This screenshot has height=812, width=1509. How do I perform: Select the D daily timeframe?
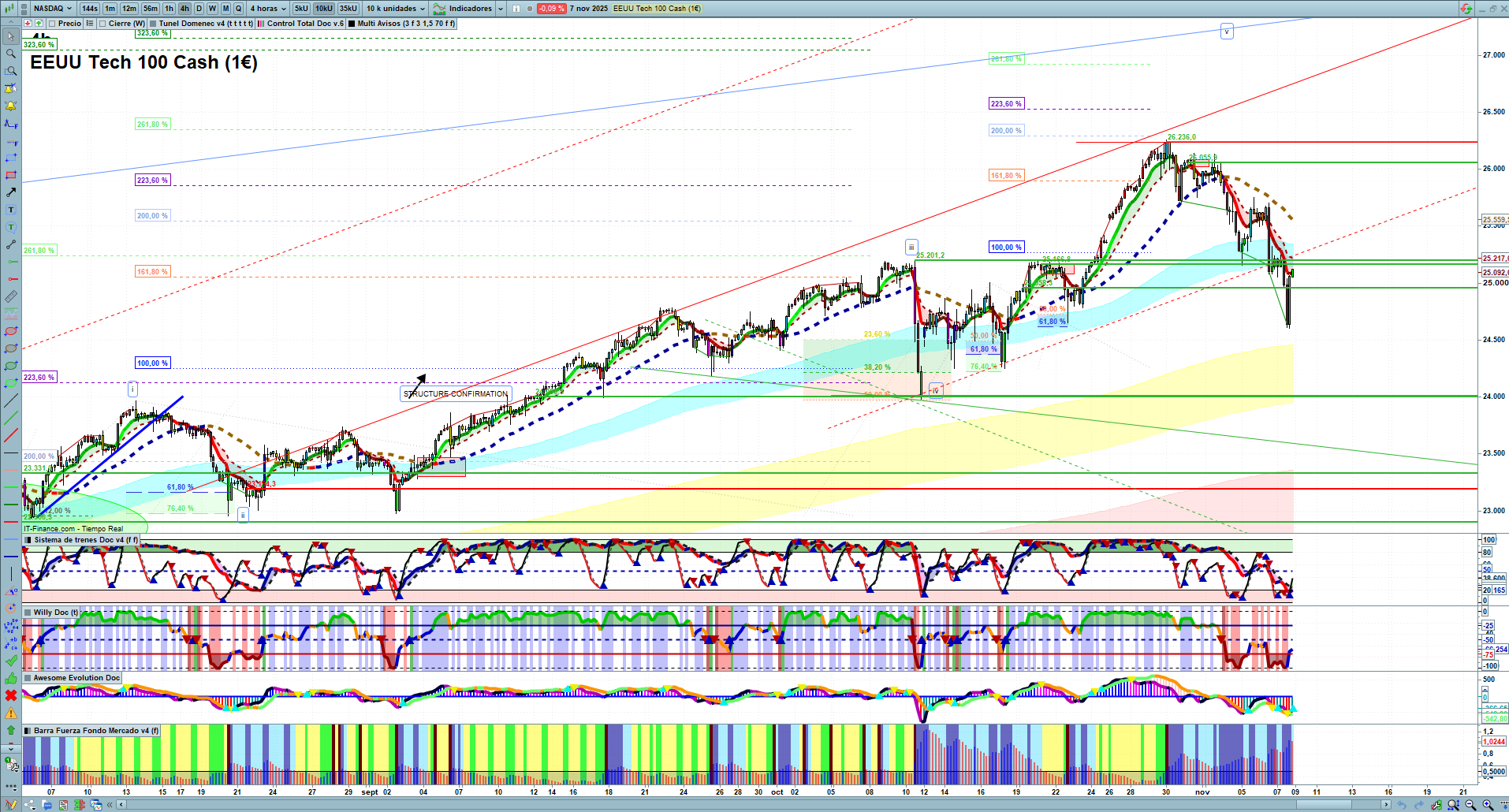199,9
